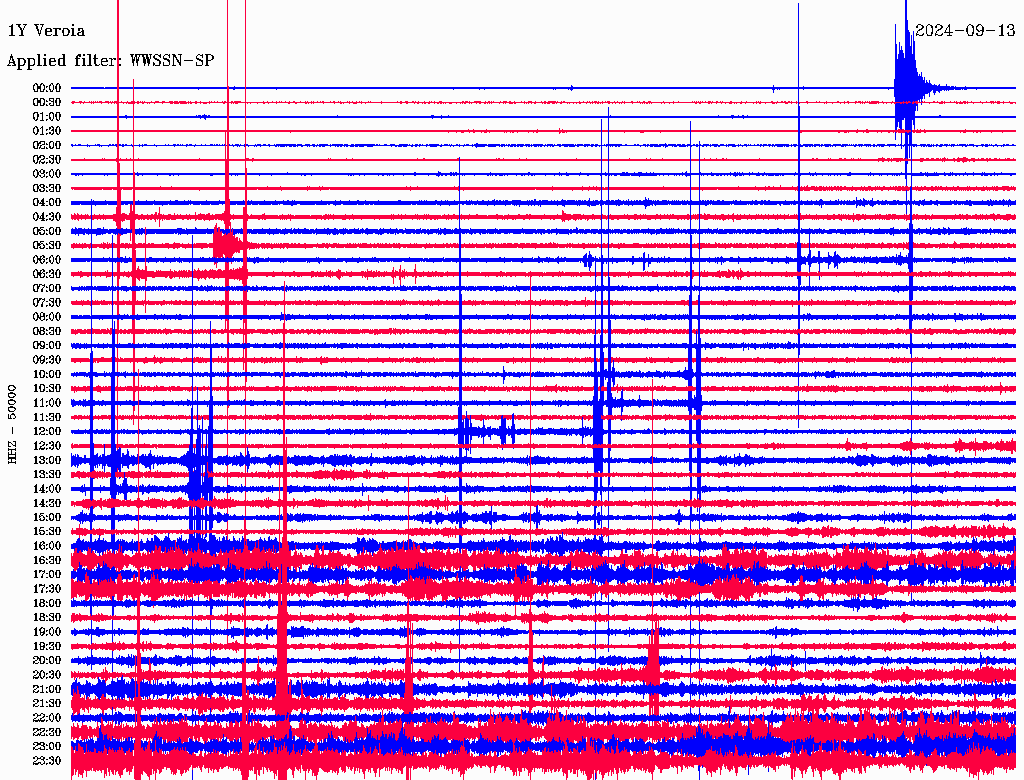Select the 23:00 time label

47,747
